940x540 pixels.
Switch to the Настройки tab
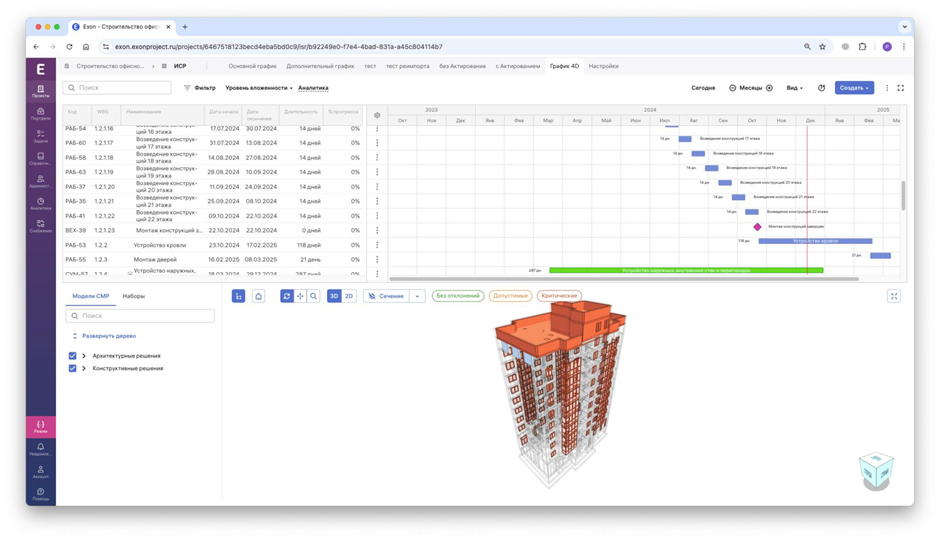(x=603, y=66)
